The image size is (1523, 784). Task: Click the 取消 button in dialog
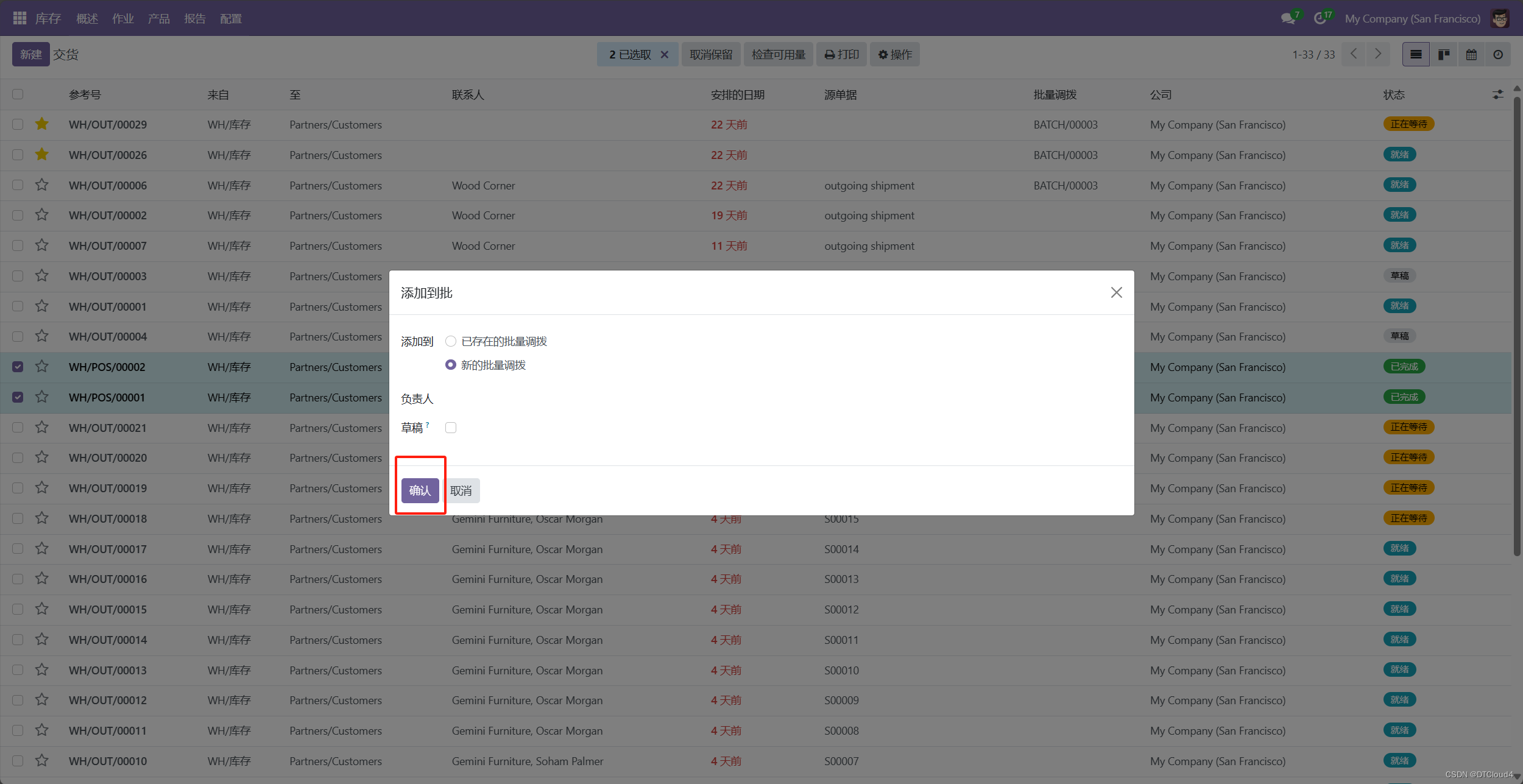point(461,490)
